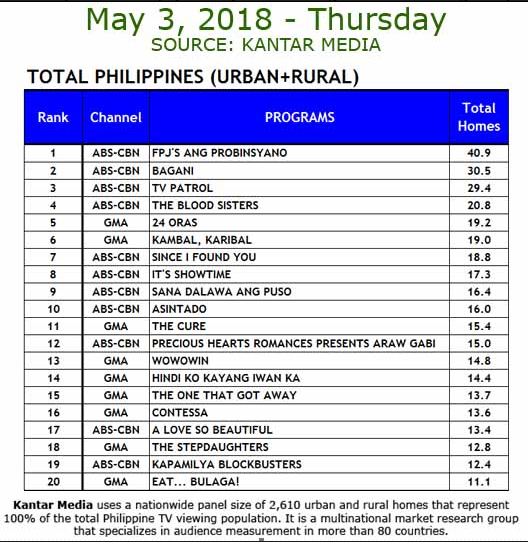Select the KAMBAL, KARIBAL row
The height and width of the screenshot is (542, 528).
pos(266,240)
